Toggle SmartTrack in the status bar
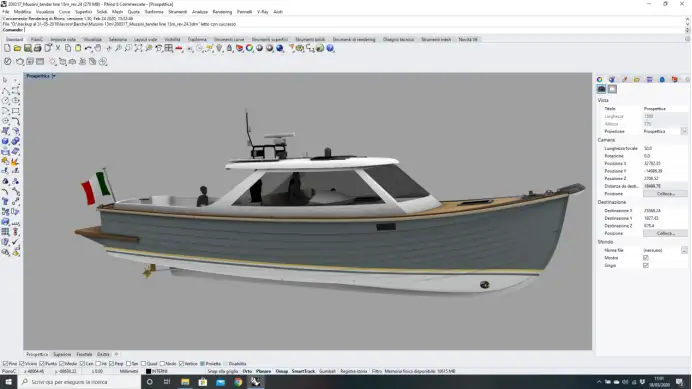The height and width of the screenshot is (389, 692). pos(303,371)
